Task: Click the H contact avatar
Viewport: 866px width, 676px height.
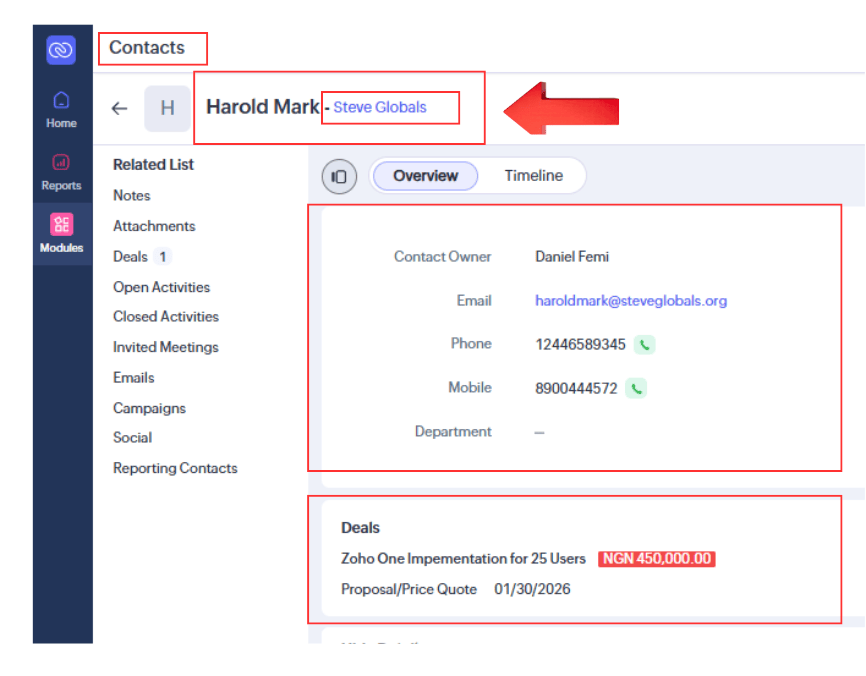Action: [167, 108]
